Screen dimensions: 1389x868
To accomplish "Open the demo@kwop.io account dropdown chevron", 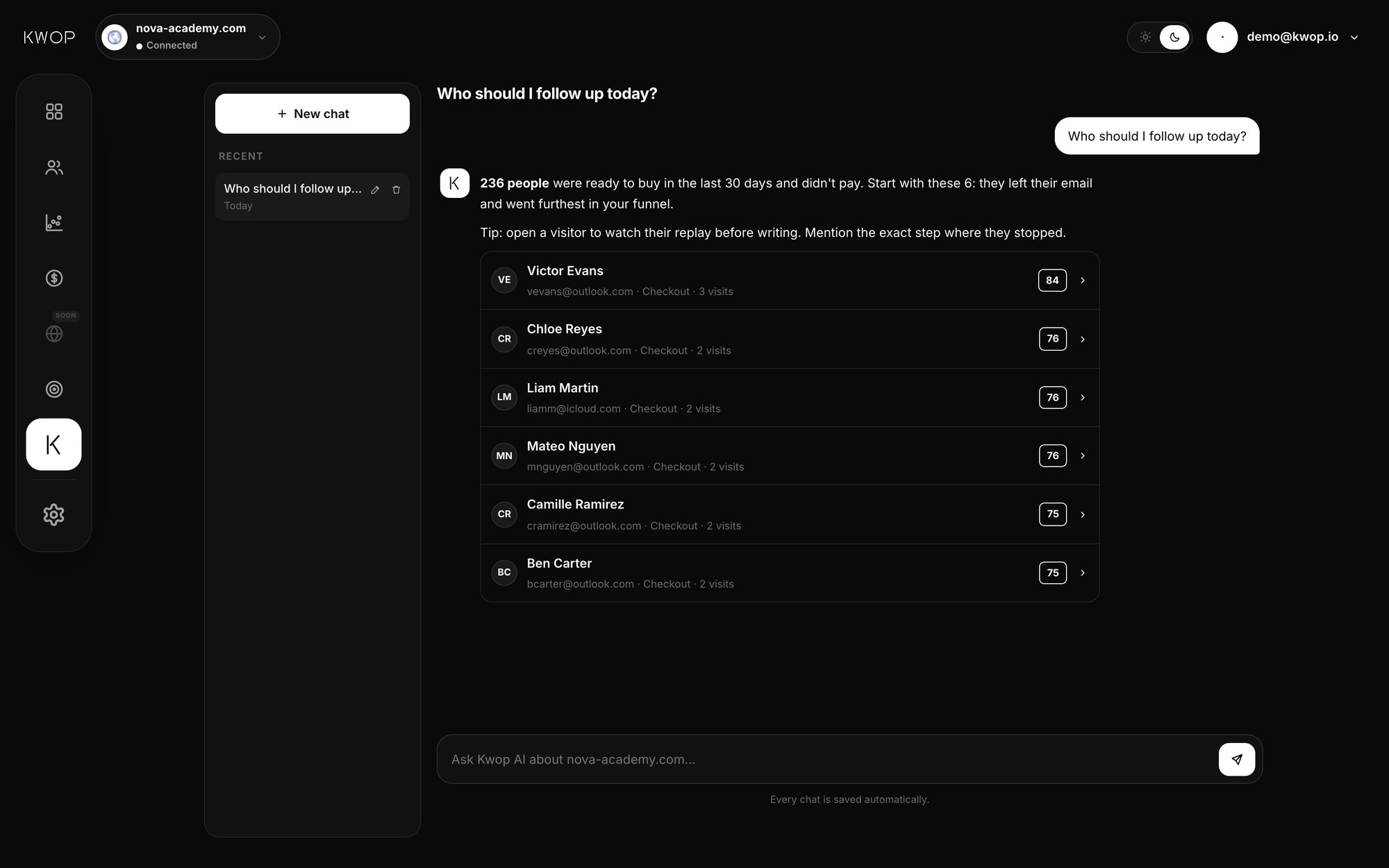I will coord(1354,37).
